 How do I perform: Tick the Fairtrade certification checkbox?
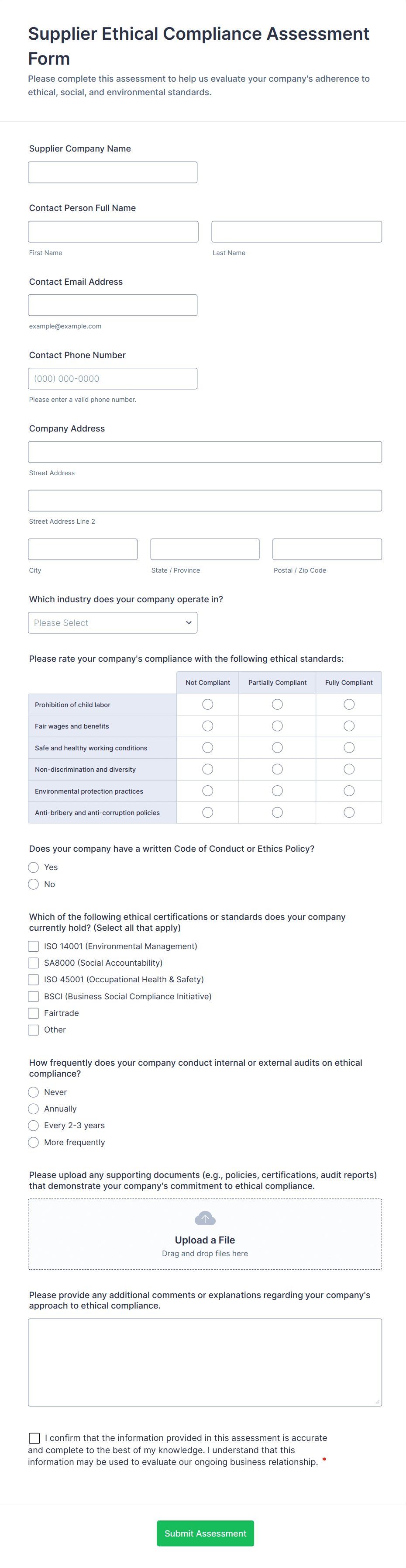(34, 1013)
